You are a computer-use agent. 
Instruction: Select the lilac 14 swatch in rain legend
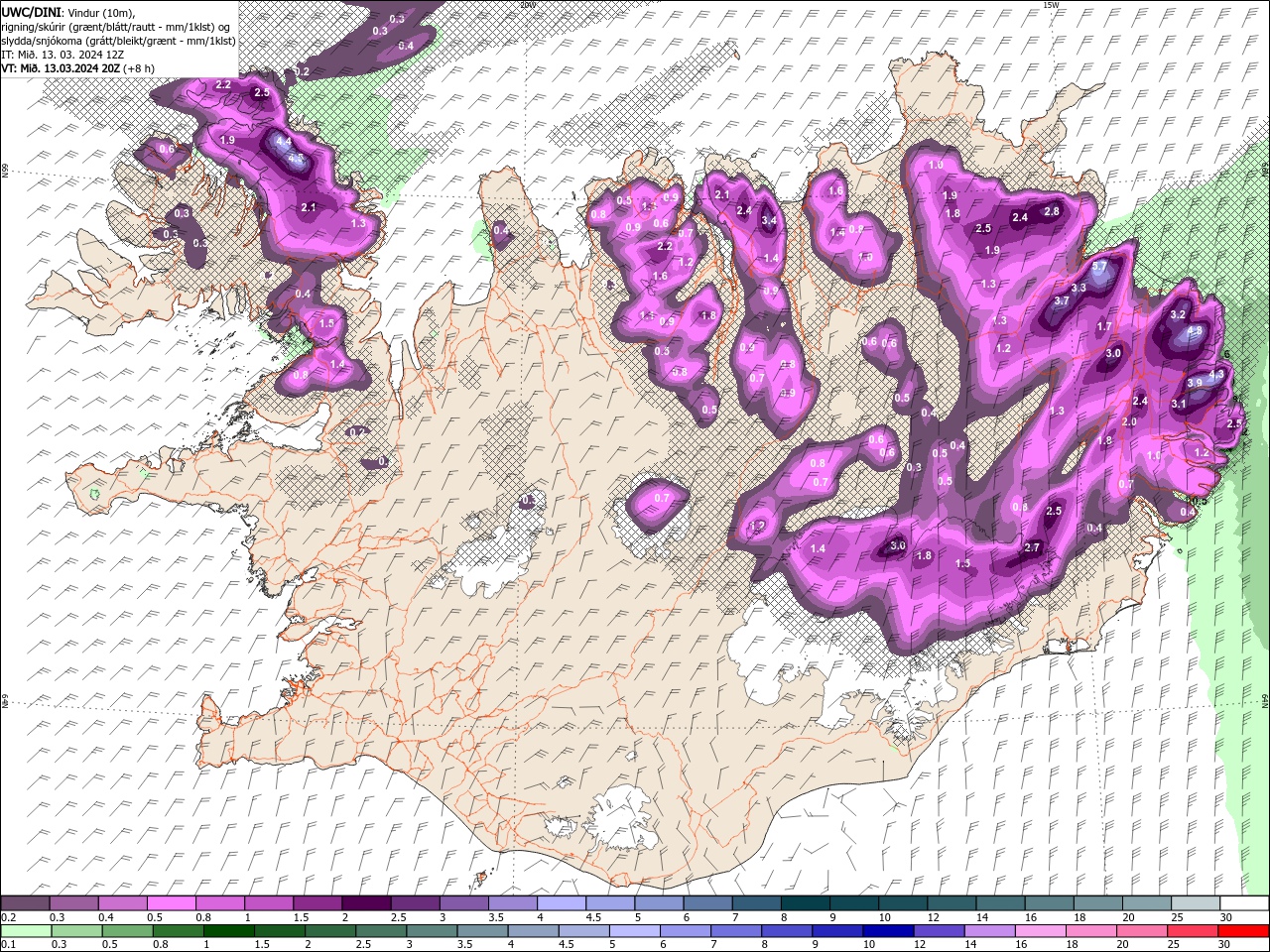click(988, 931)
